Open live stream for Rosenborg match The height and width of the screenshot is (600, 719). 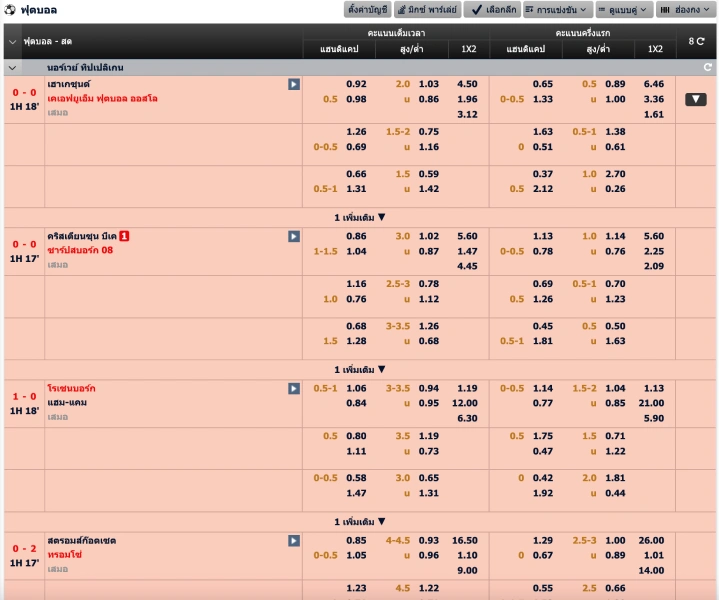click(293, 388)
